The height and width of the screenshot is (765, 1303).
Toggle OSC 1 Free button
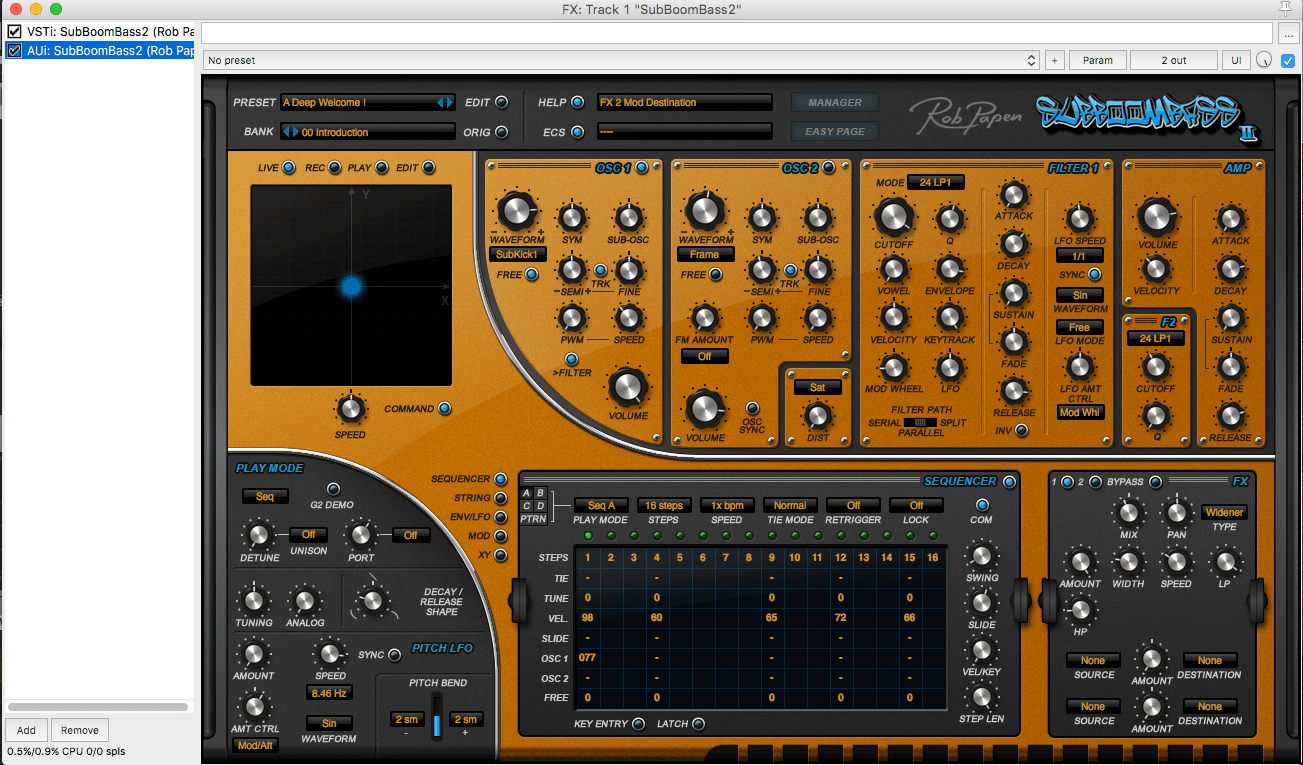coord(531,274)
